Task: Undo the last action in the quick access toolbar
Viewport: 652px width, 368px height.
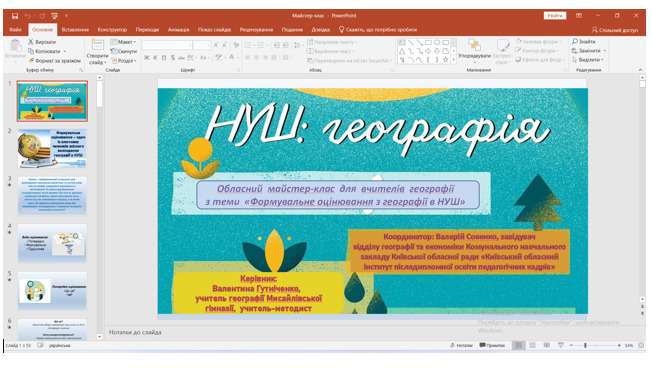Action: (x=27, y=16)
